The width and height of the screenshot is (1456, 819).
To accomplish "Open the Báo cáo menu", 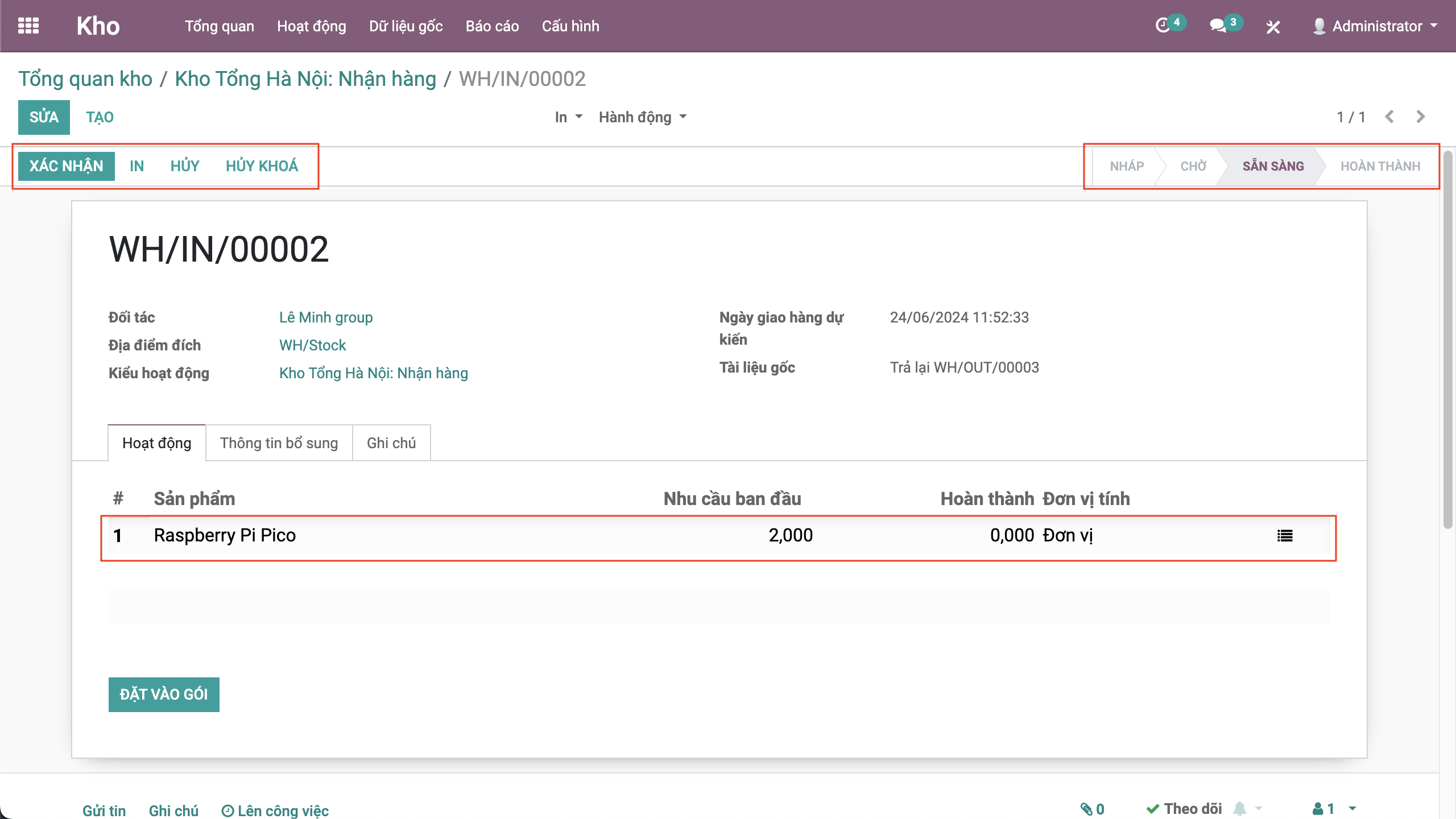I will click(492, 26).
